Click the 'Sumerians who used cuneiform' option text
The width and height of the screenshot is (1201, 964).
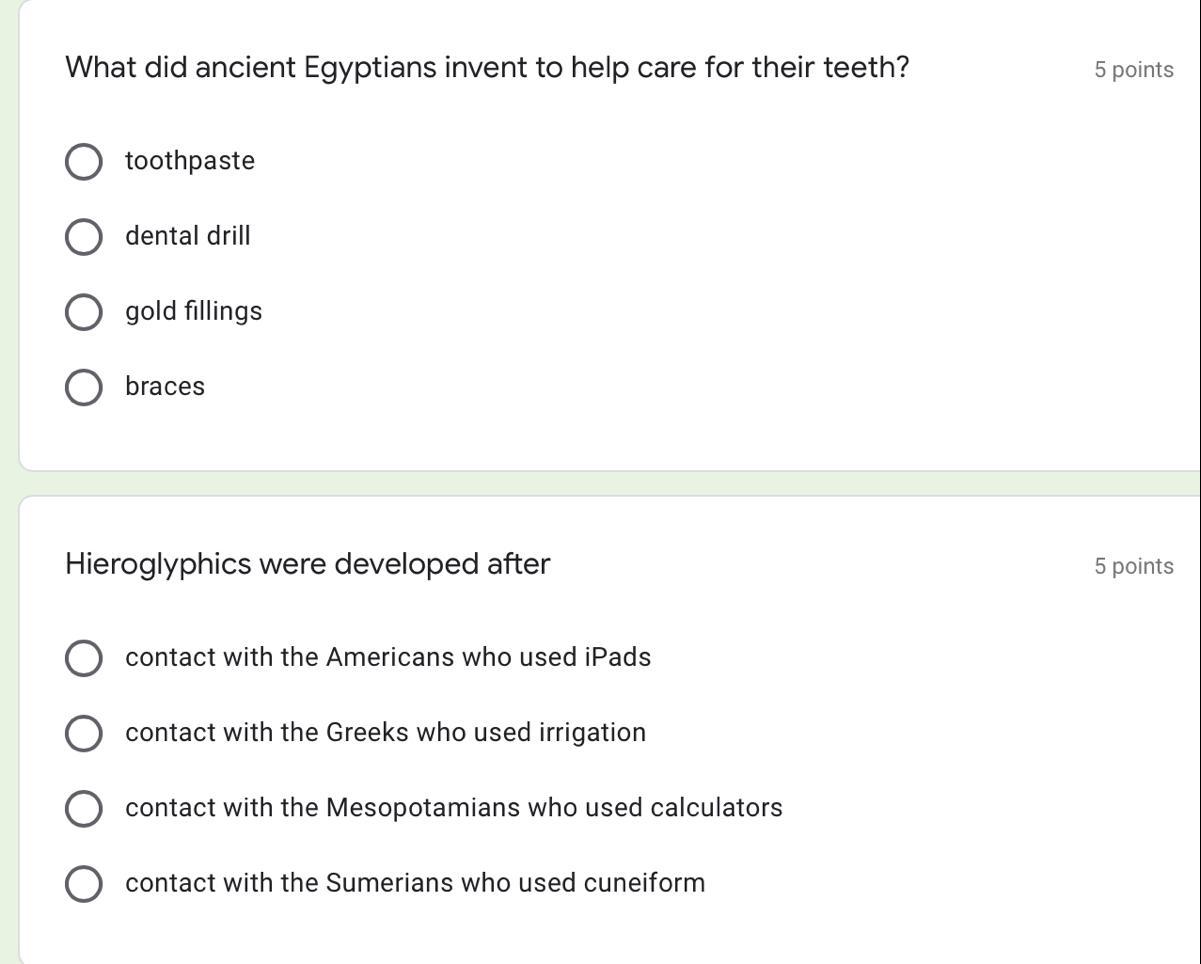click(415, 882)
